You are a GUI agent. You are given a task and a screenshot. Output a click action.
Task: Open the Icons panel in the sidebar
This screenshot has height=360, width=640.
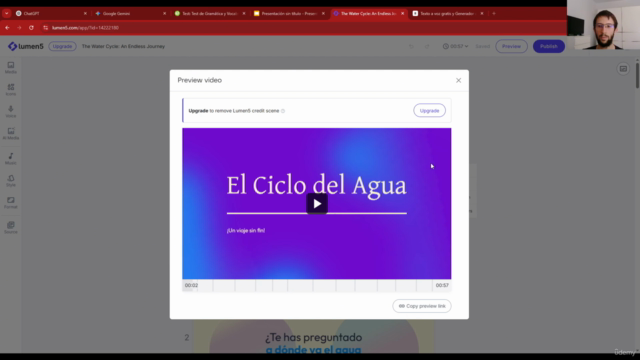(11, 90)
